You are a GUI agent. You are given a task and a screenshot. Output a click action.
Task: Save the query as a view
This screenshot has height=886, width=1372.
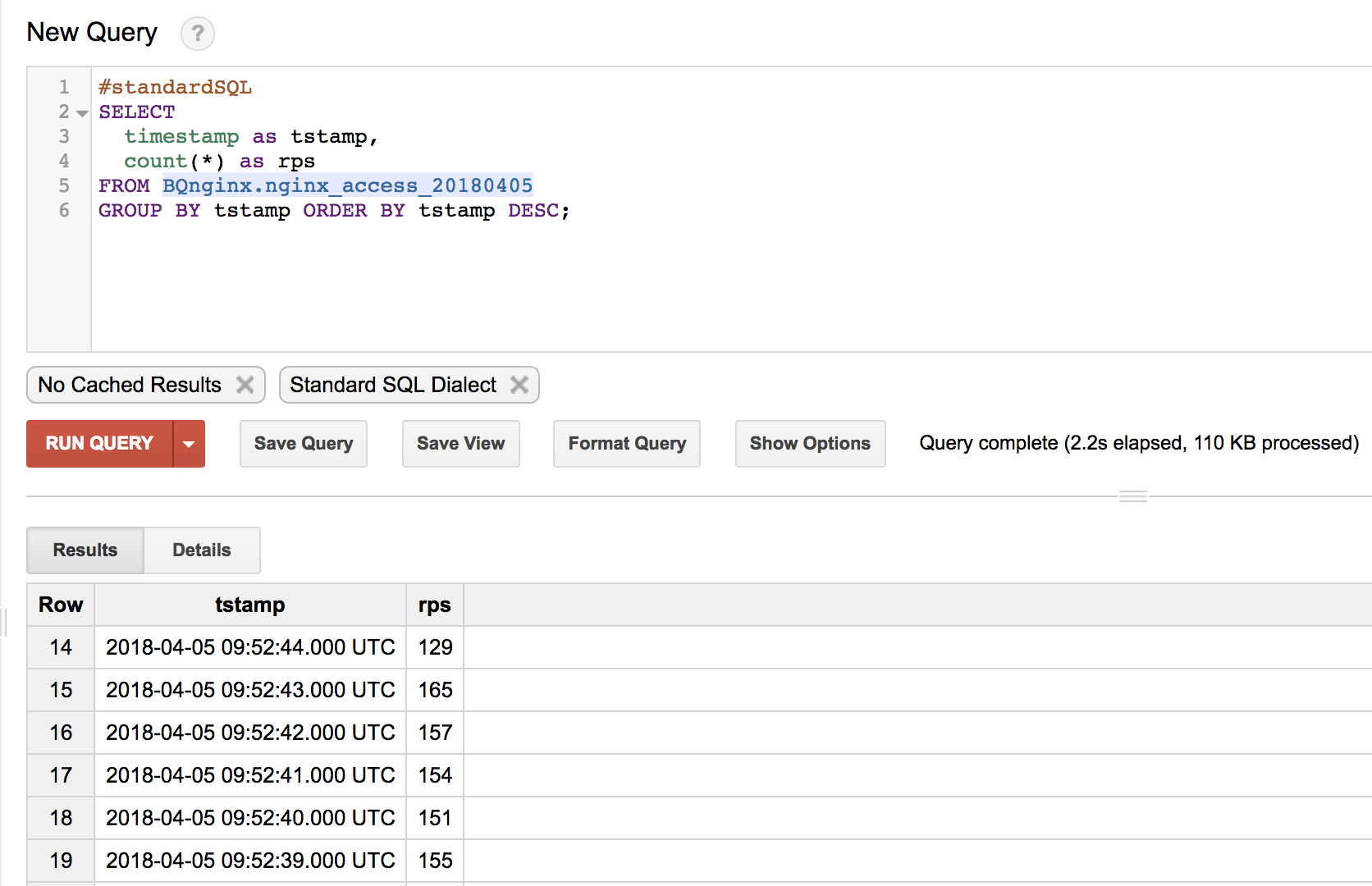click(x=460, y=444)
